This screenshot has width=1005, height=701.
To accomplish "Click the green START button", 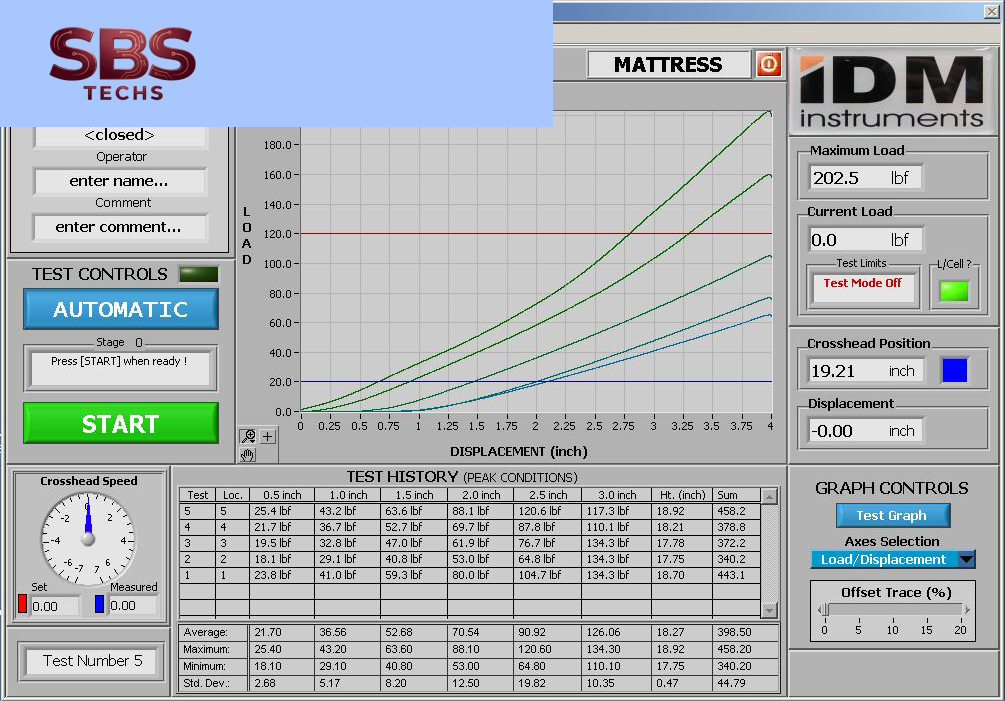I will click(x=120, y=423).
